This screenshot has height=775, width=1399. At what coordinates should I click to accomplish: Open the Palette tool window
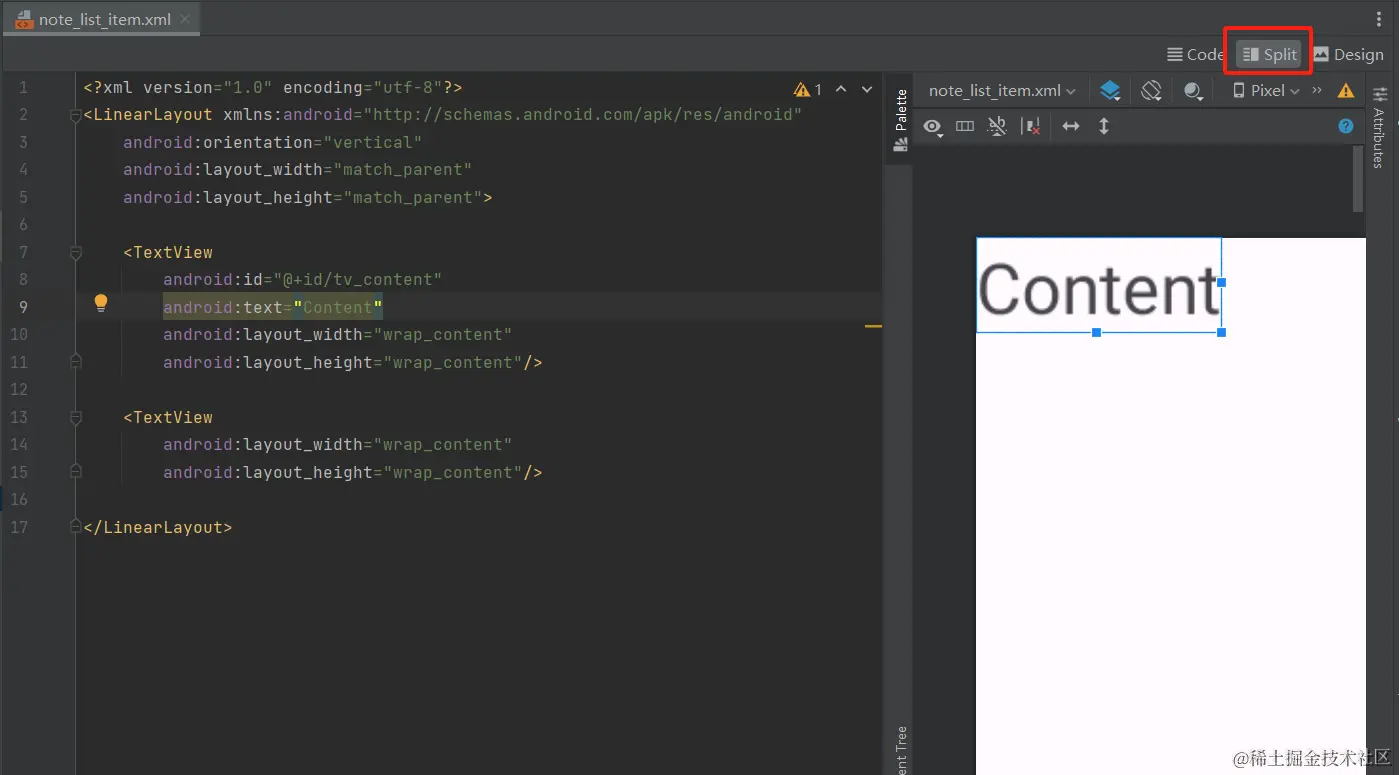(x=901, y=120)
